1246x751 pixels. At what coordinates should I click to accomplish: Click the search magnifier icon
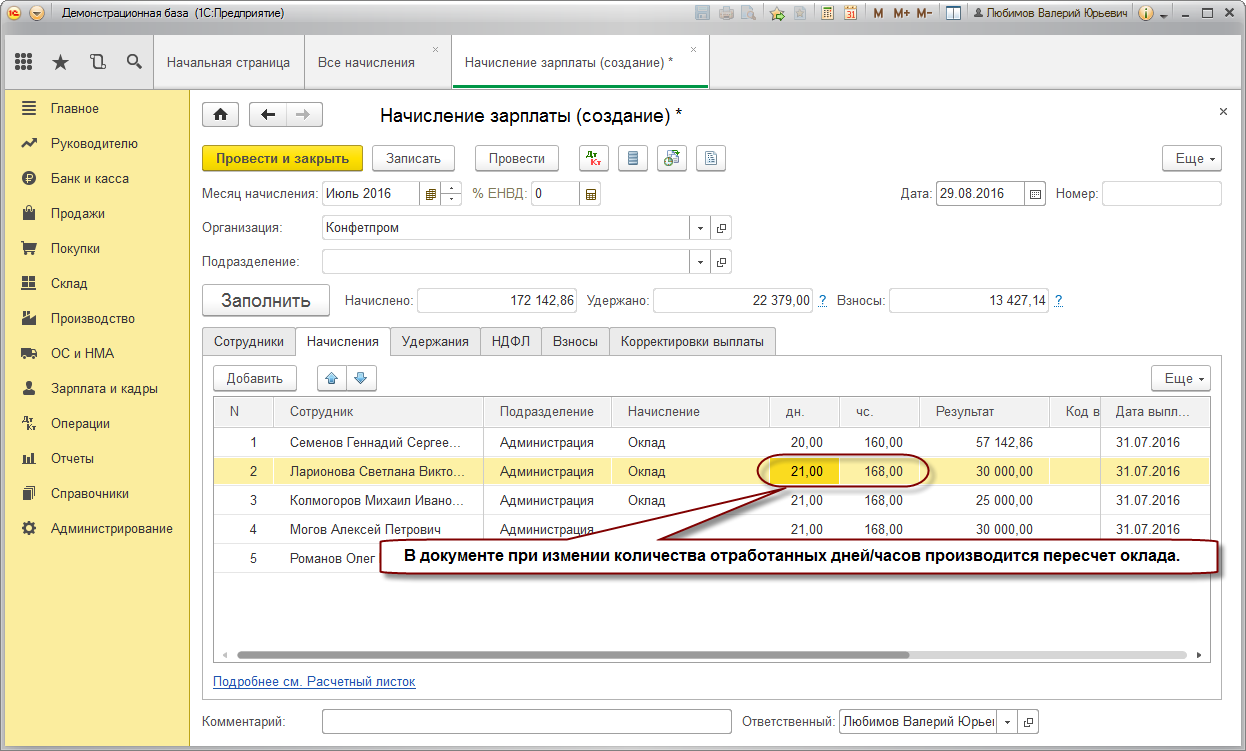coord(134,62)
